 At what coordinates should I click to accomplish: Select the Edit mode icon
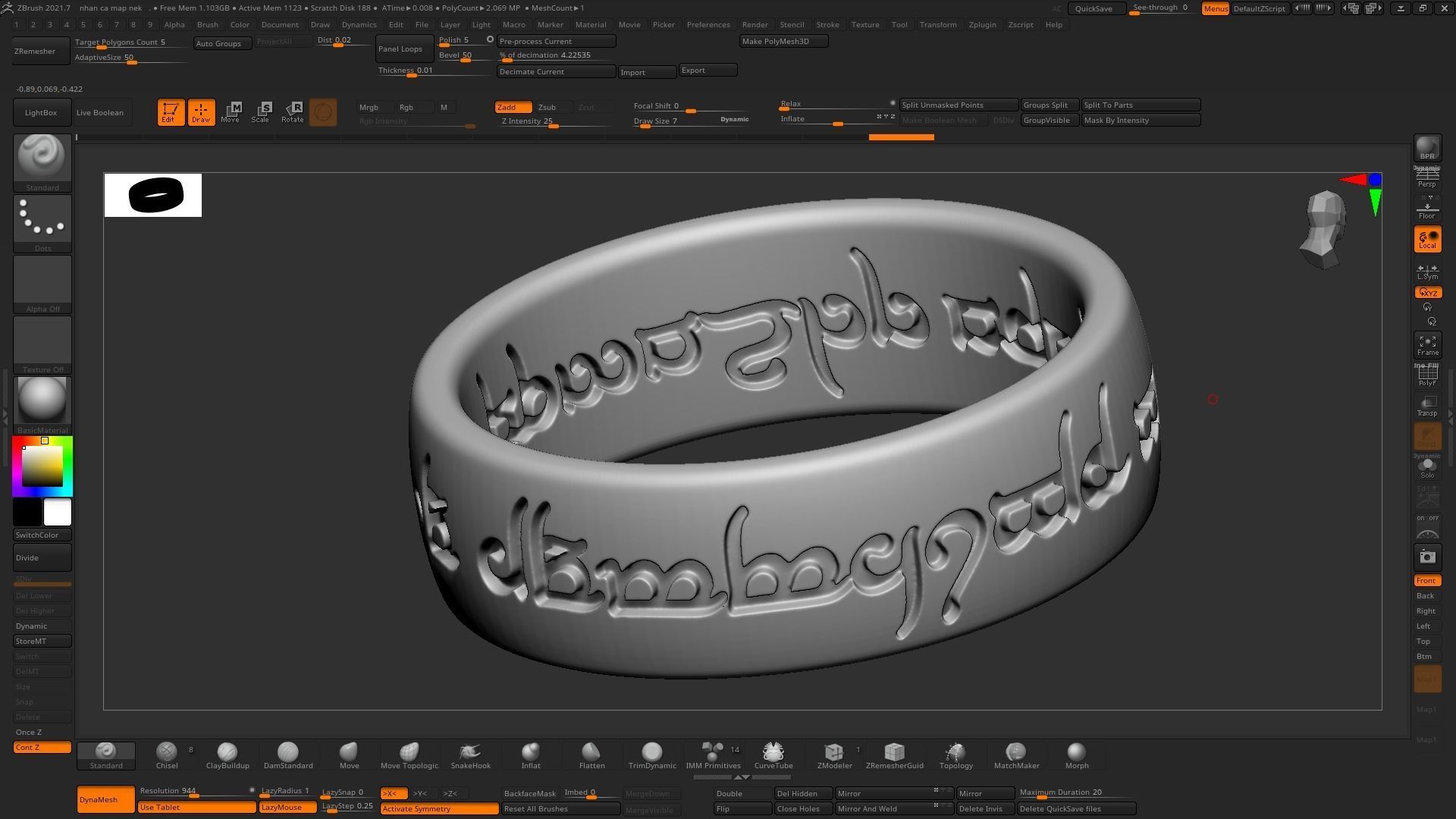click(x=171, y=112)
